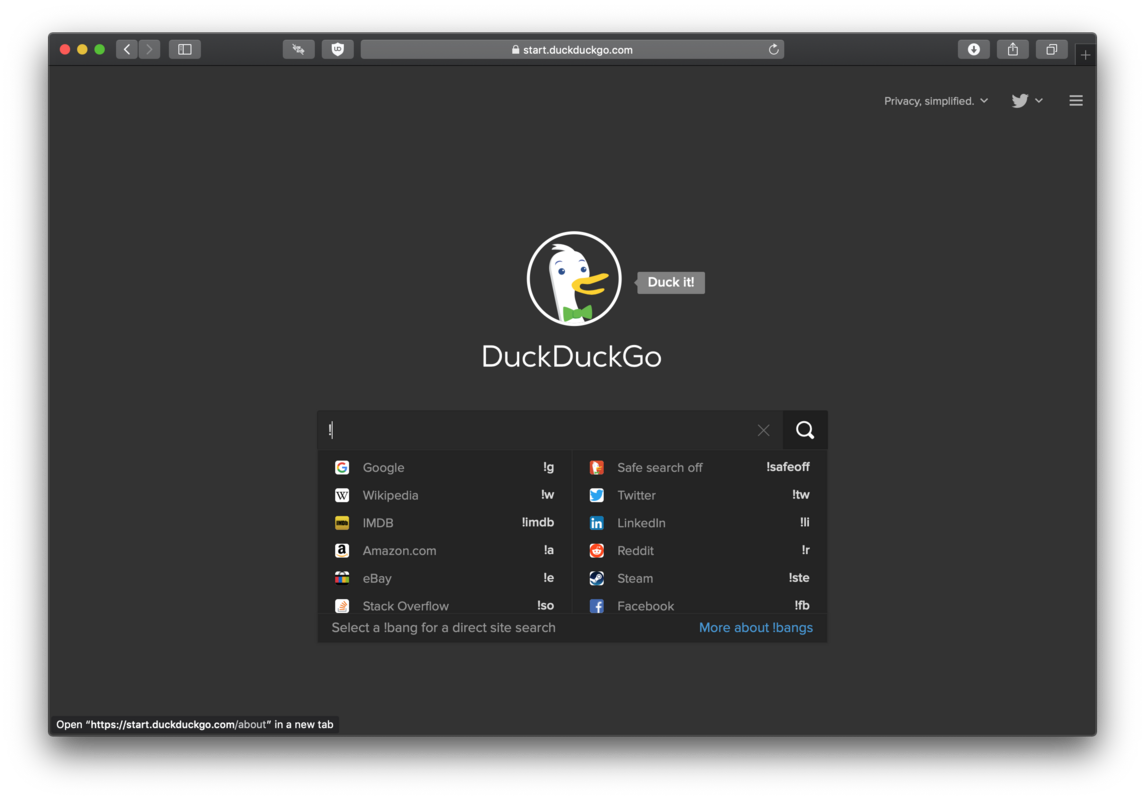Select the Steam !ste bang
Viewport: 1145px width, 800px height.
(700, 578)
